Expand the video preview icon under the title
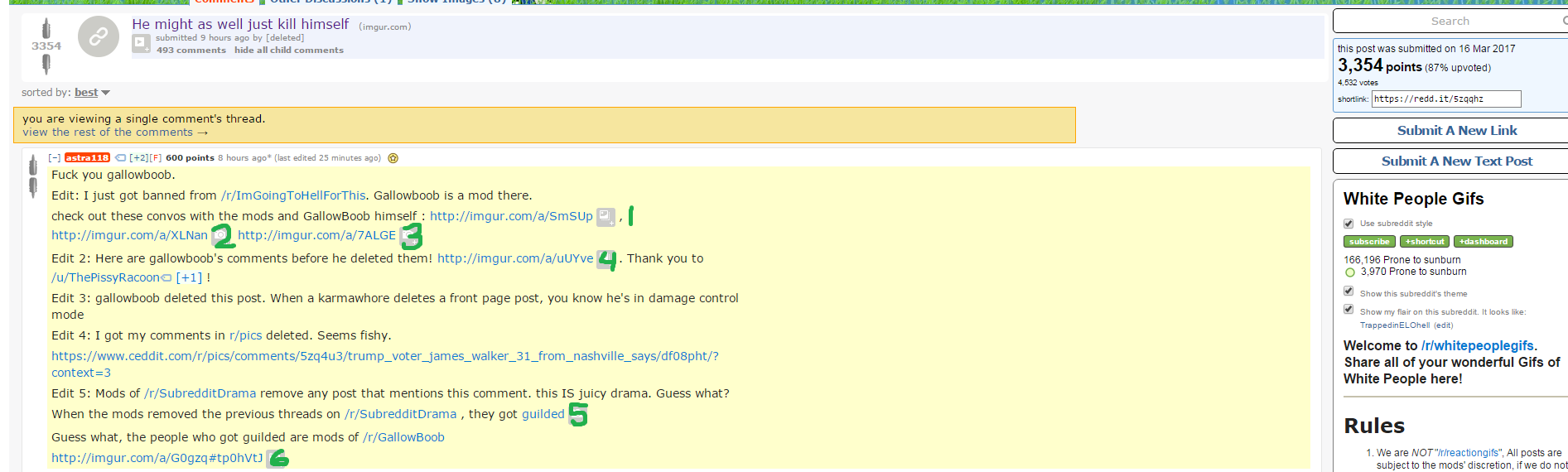This screenshot has width=1568, height=472. pyautogui.click(x=142, y=43)
